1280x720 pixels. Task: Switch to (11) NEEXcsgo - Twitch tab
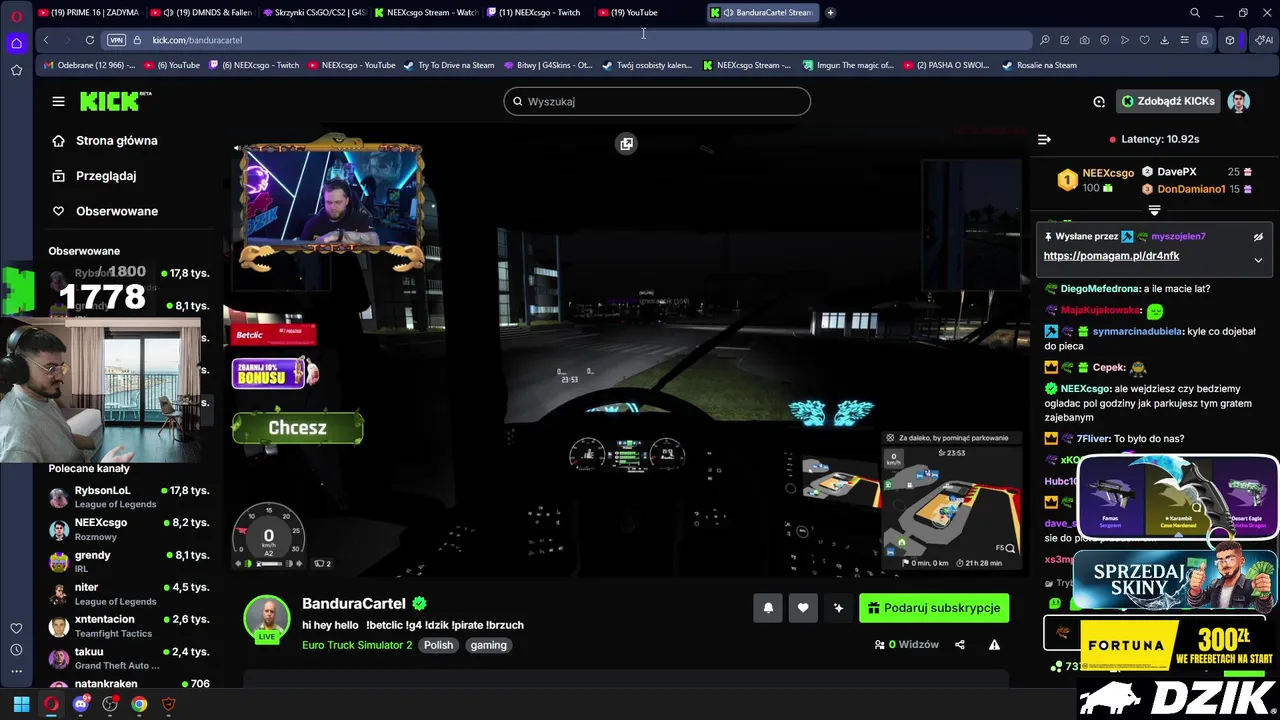pos(537,13)
